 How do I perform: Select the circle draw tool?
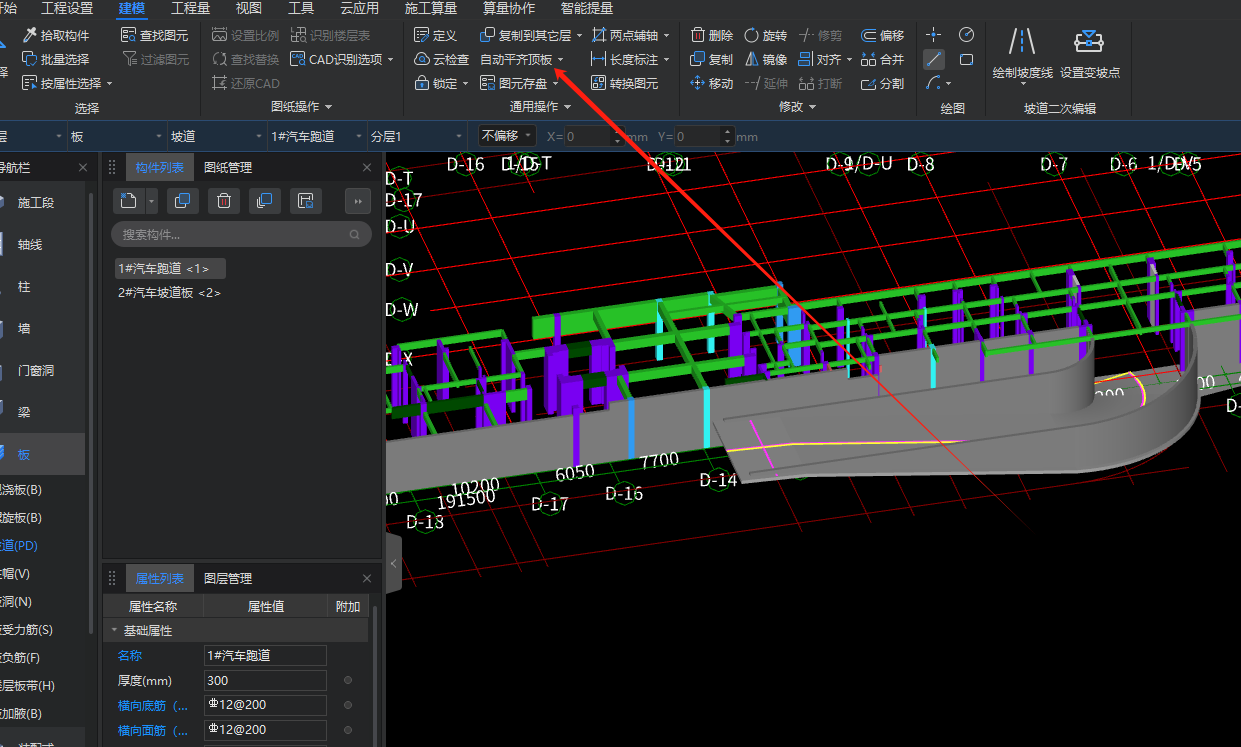966,34
